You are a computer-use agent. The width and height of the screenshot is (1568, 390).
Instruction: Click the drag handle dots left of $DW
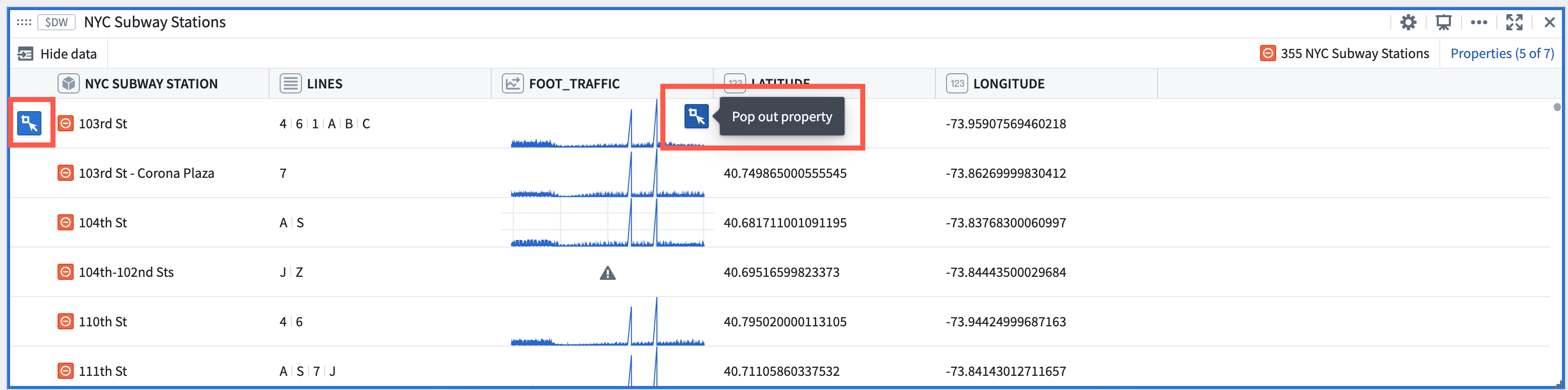coord(24,23)
